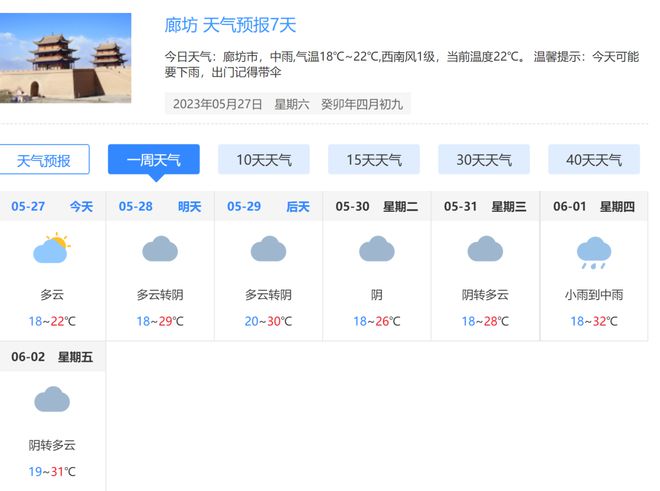Viewport: 660px width, 491px height.
Task: Open the 40天天气 forecast tab
Action: pos(594,160)
